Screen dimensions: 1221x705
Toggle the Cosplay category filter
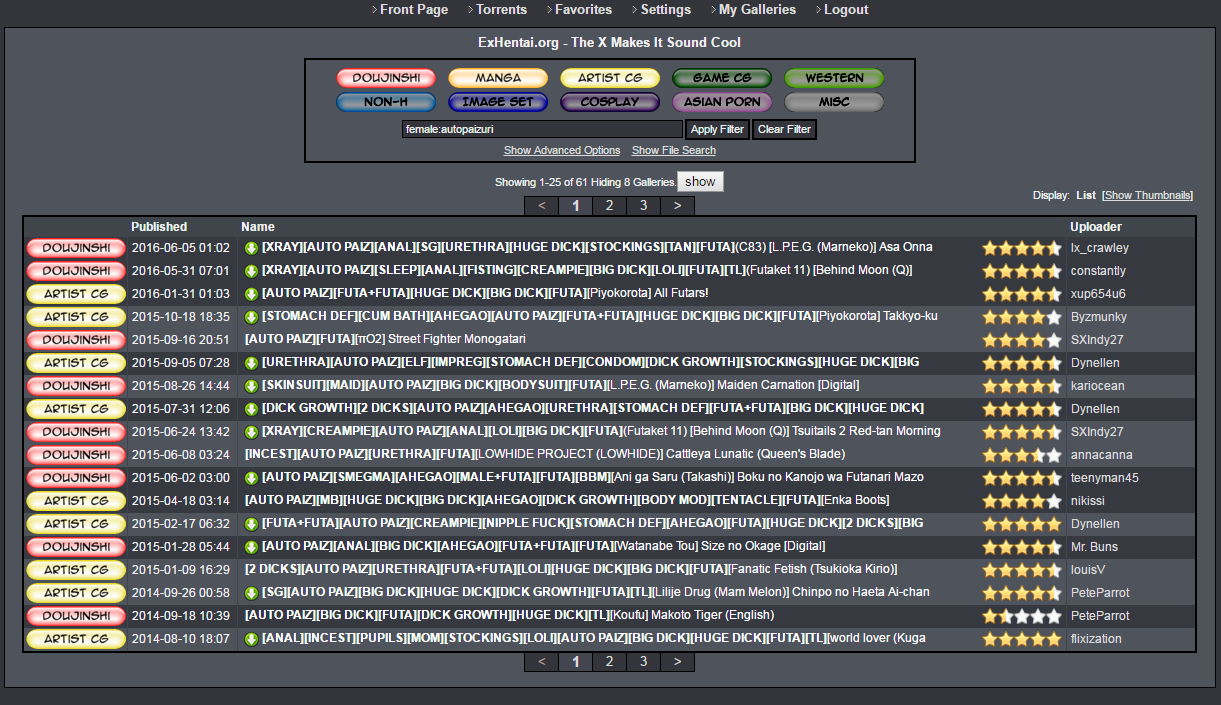point(610,102)
